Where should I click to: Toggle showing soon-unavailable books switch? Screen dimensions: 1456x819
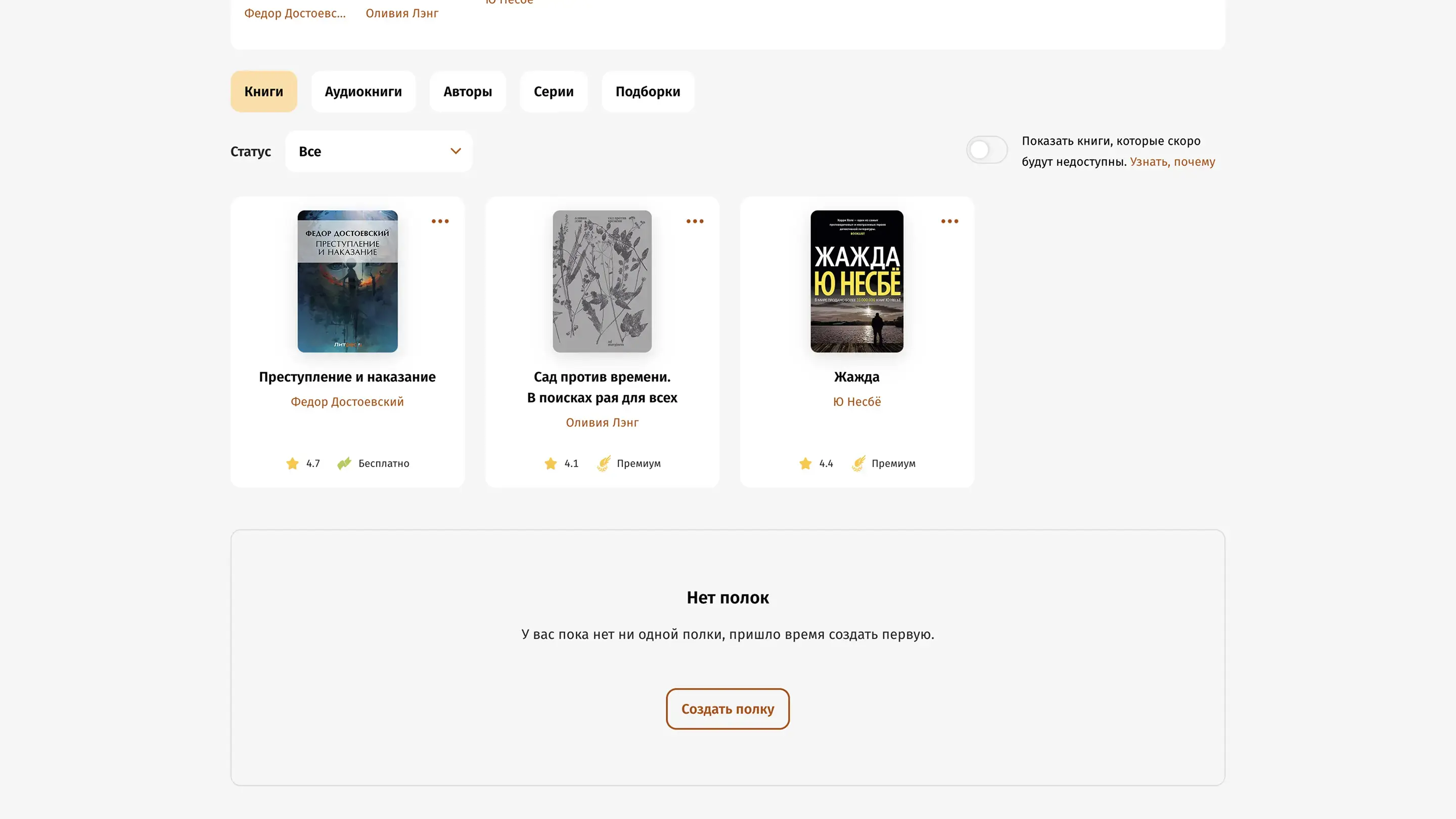point(986,150)
